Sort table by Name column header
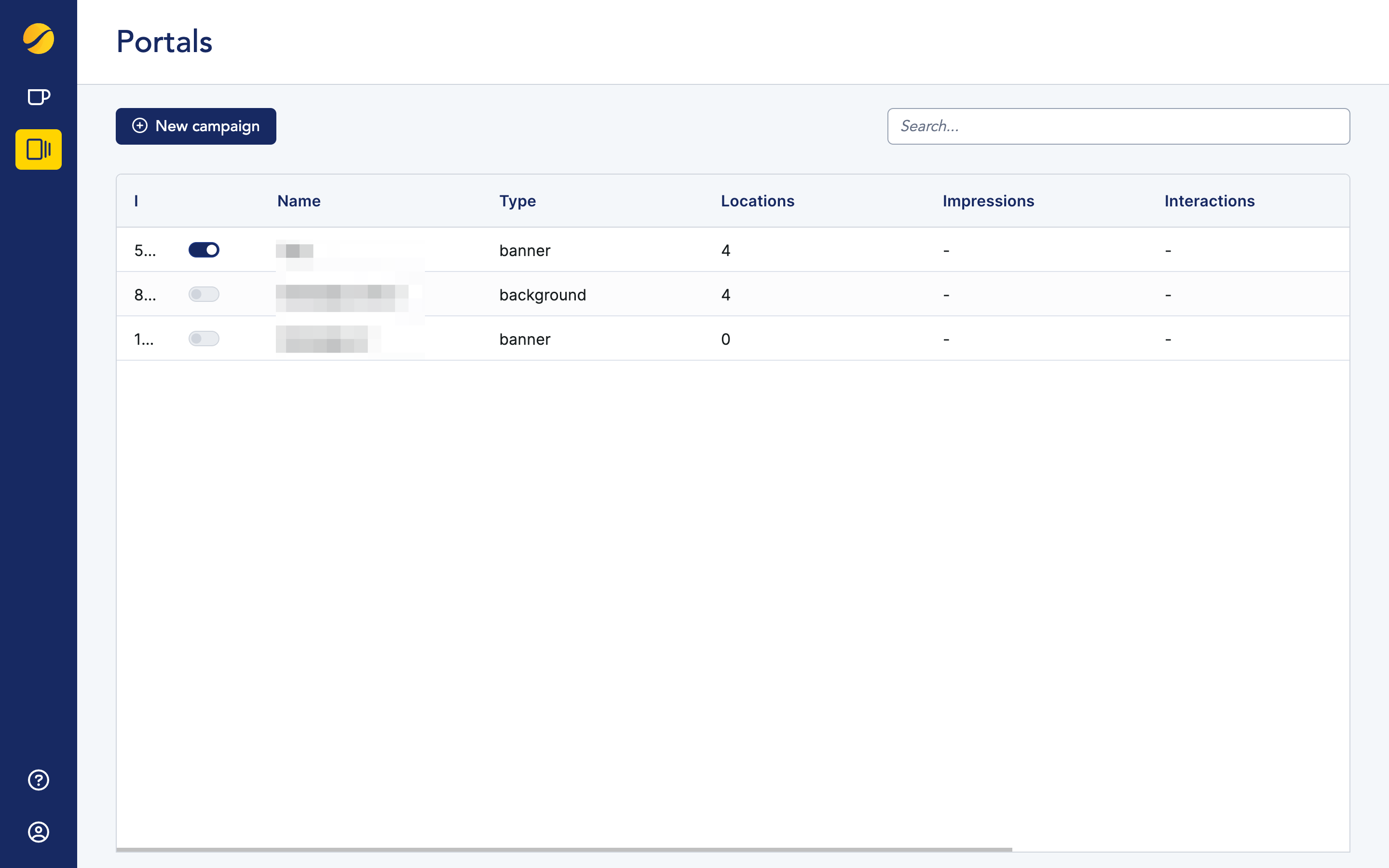Screen dimensions: 1389x868 click(299, 201)
